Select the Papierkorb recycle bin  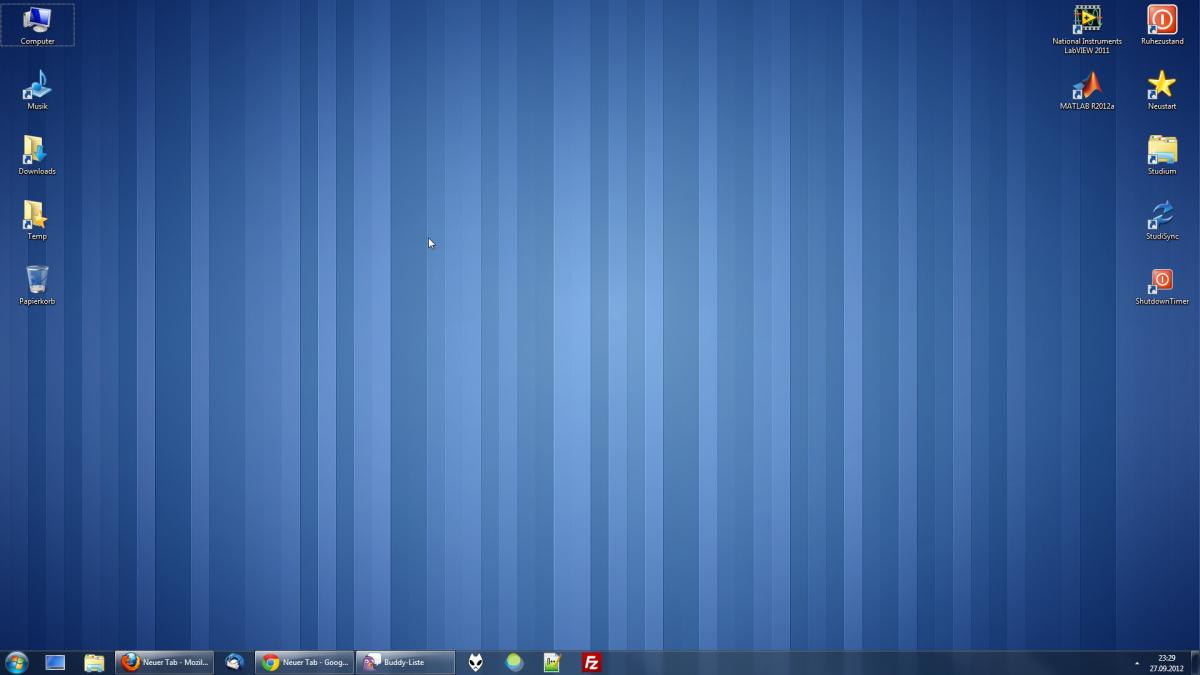tap(37, 281)
